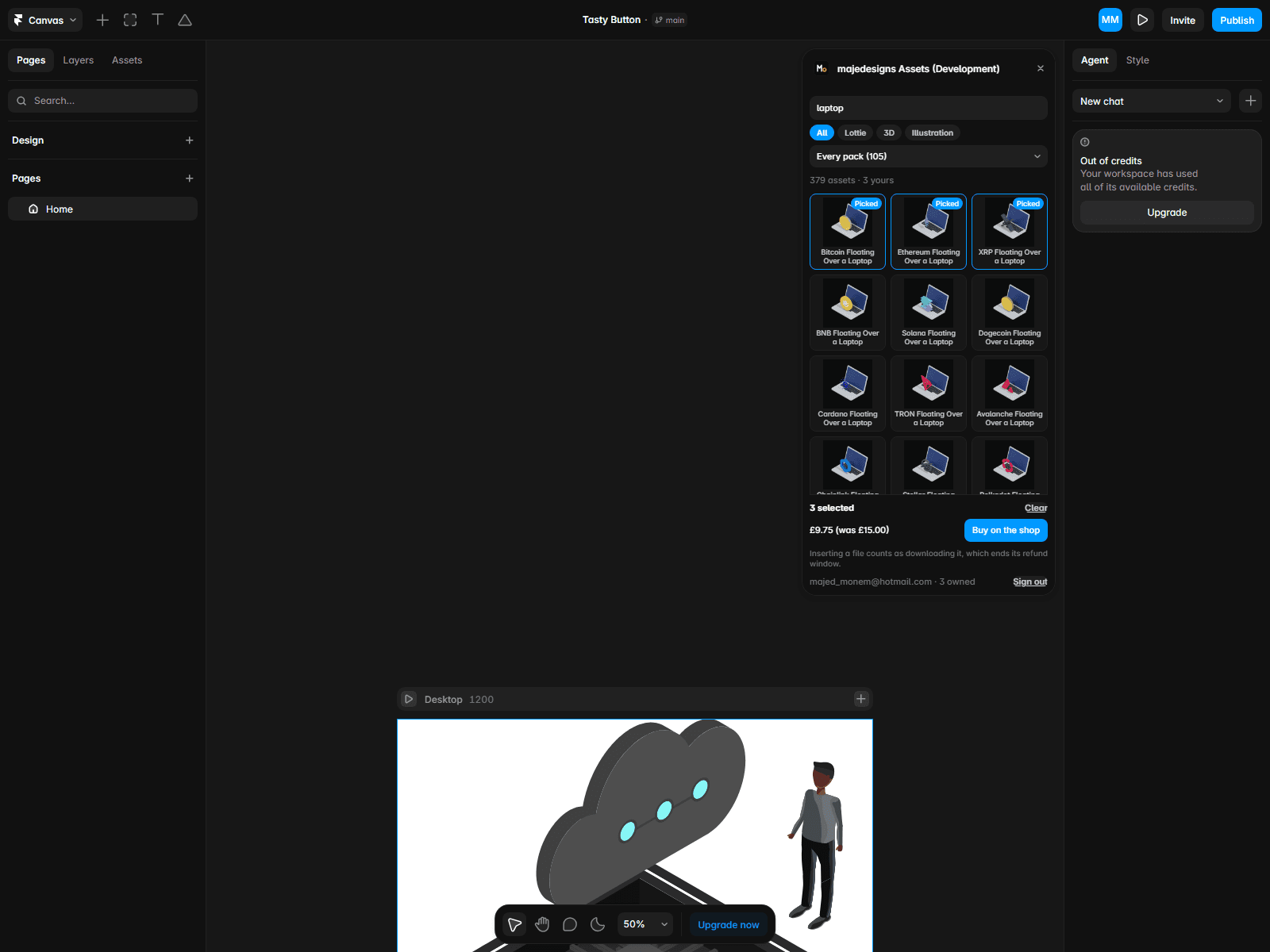Screen dimensions: 1270x952
Task: Publish the site
Action: point(1237,20)
